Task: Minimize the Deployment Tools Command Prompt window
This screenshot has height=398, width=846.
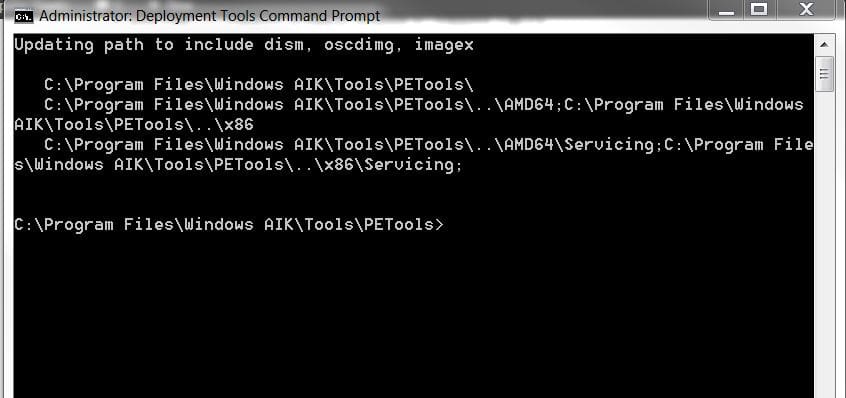Action: click(726, 10)
